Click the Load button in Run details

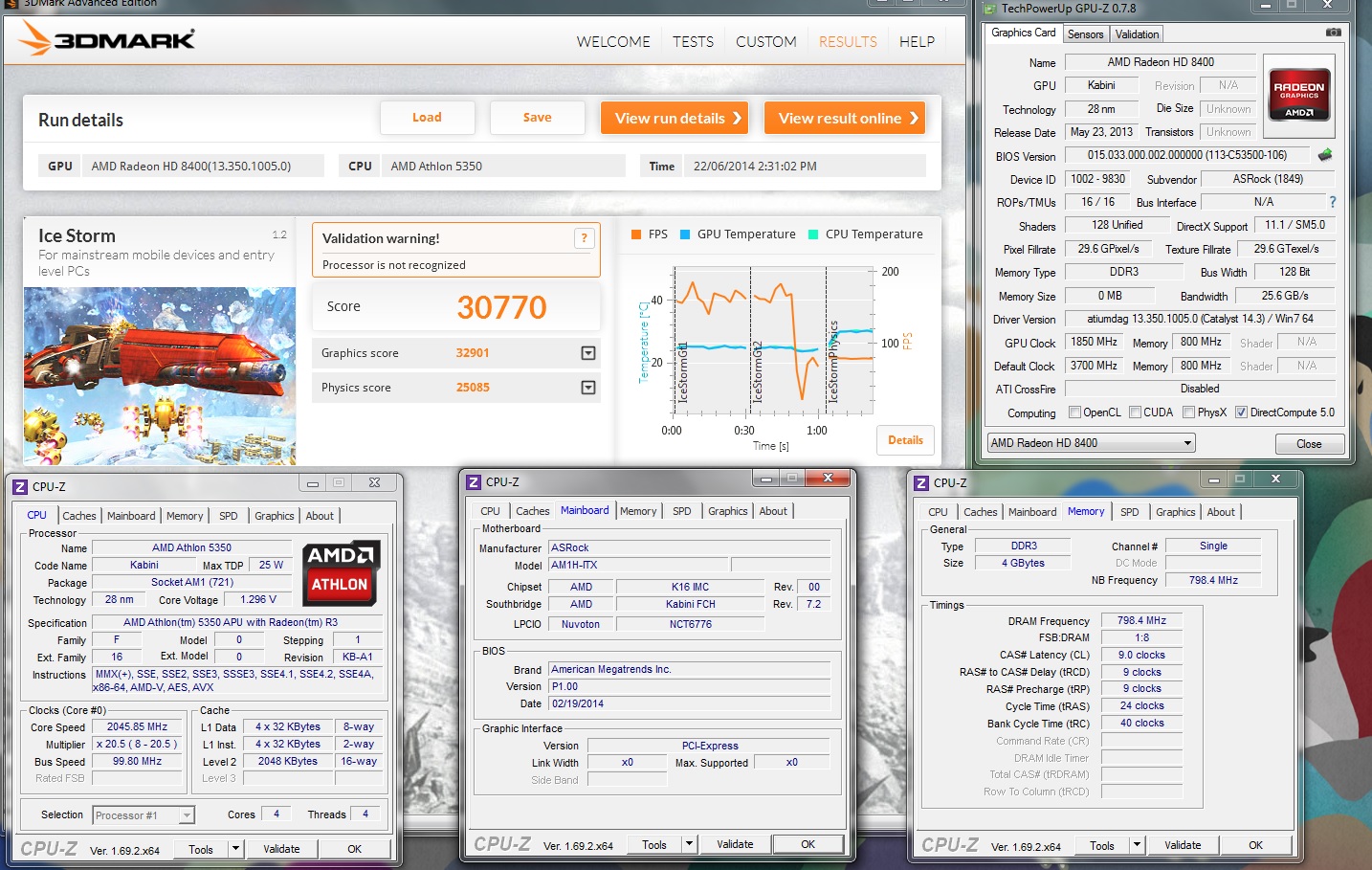tap(427, 118)
